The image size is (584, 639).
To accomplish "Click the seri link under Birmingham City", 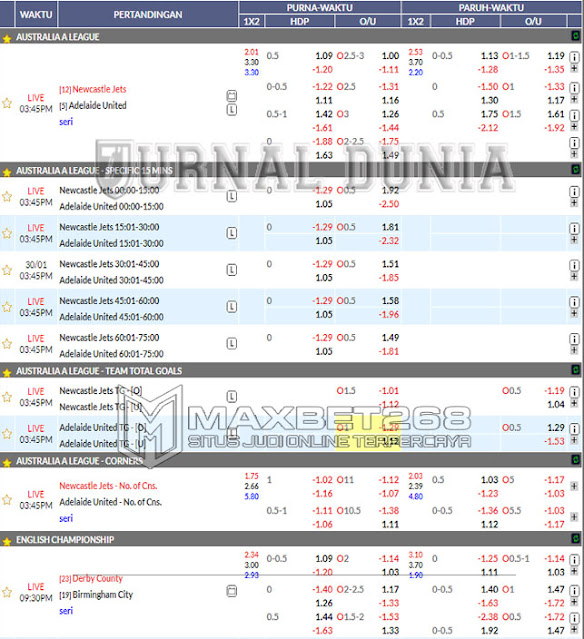I will (66, 610).
